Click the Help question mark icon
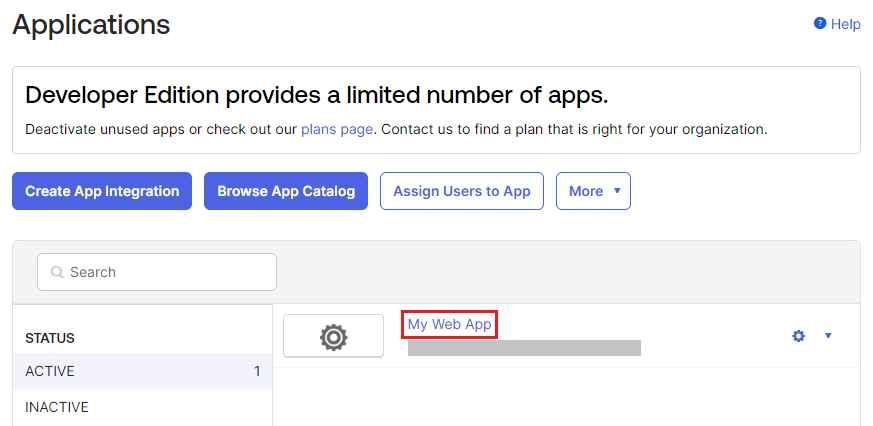873x426 pixels. pos(820,24)
